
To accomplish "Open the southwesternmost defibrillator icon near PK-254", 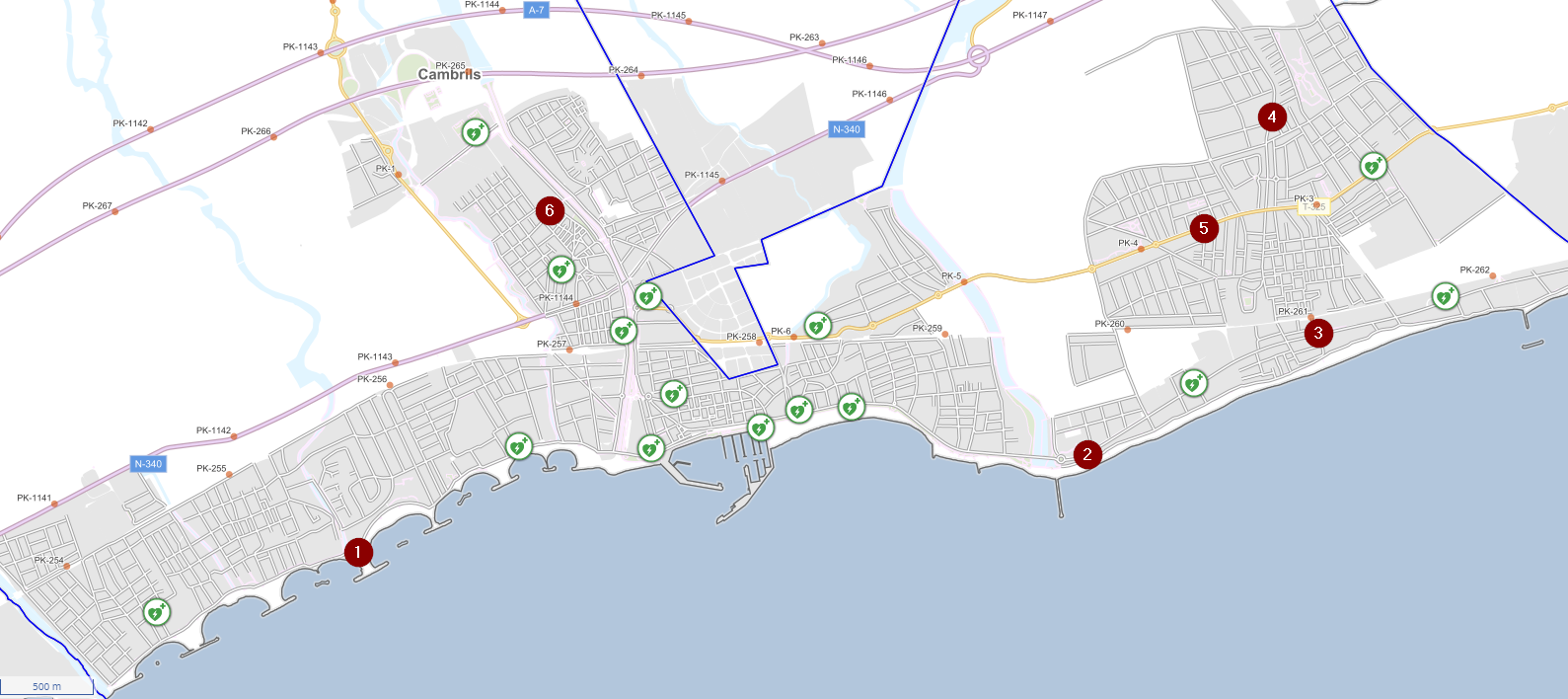I will (x=156, y=612).
